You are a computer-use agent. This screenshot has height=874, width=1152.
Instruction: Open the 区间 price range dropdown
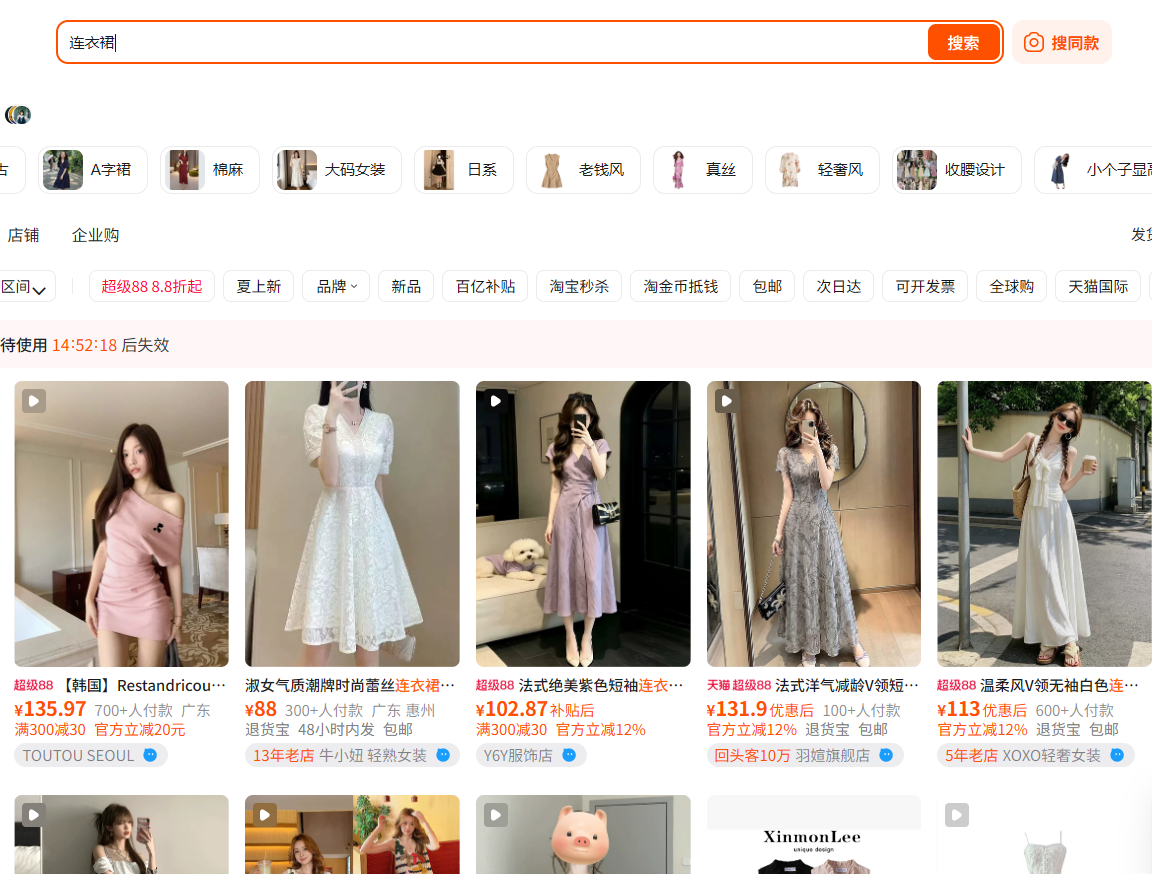click(24, 287)
